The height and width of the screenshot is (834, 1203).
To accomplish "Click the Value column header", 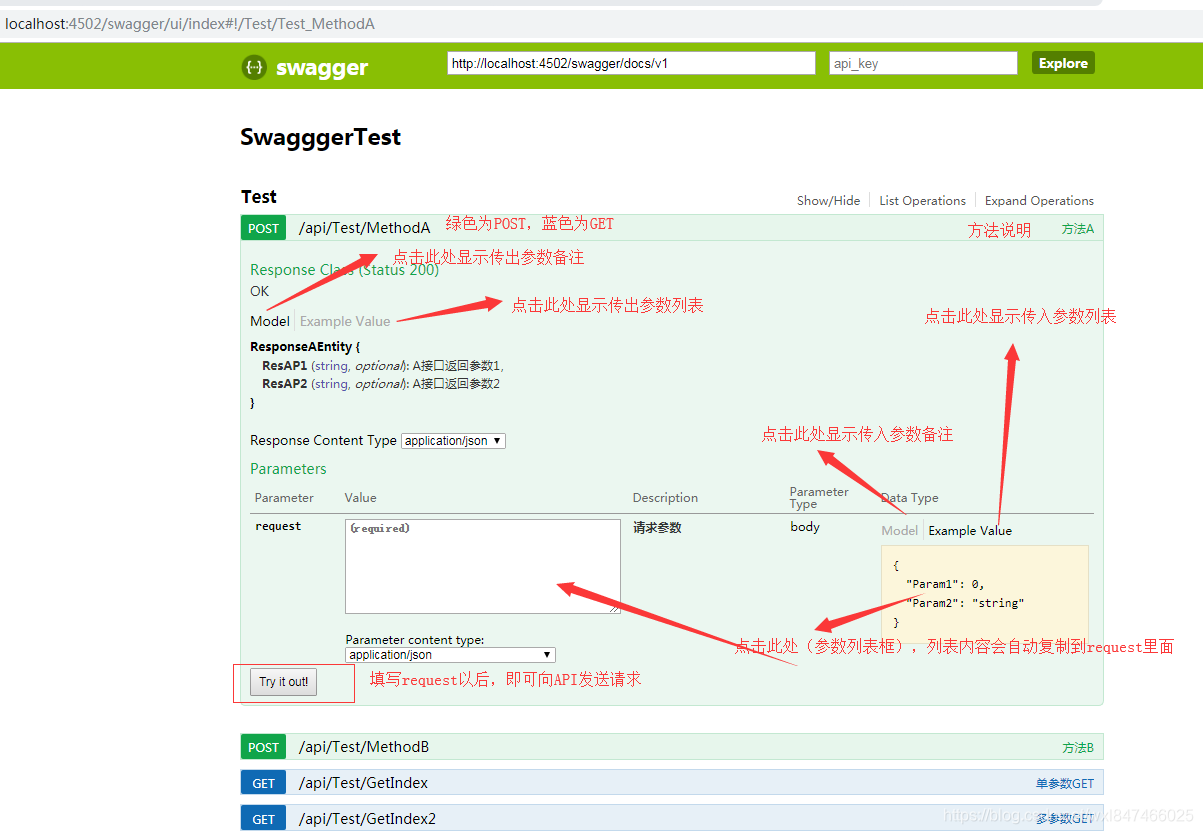I will pos(361,498).
